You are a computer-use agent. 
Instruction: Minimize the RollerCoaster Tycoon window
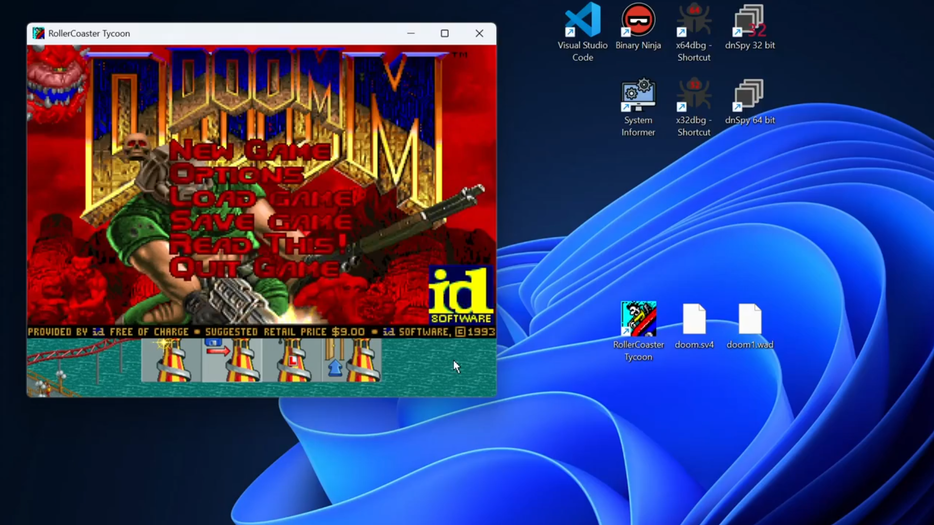[x=411, y=33]
